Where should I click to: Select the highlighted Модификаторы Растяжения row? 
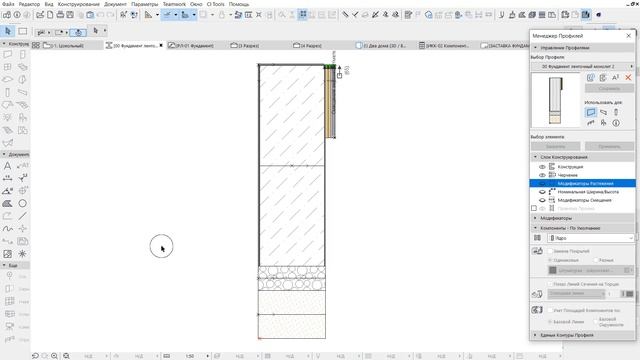coord(582,183)
